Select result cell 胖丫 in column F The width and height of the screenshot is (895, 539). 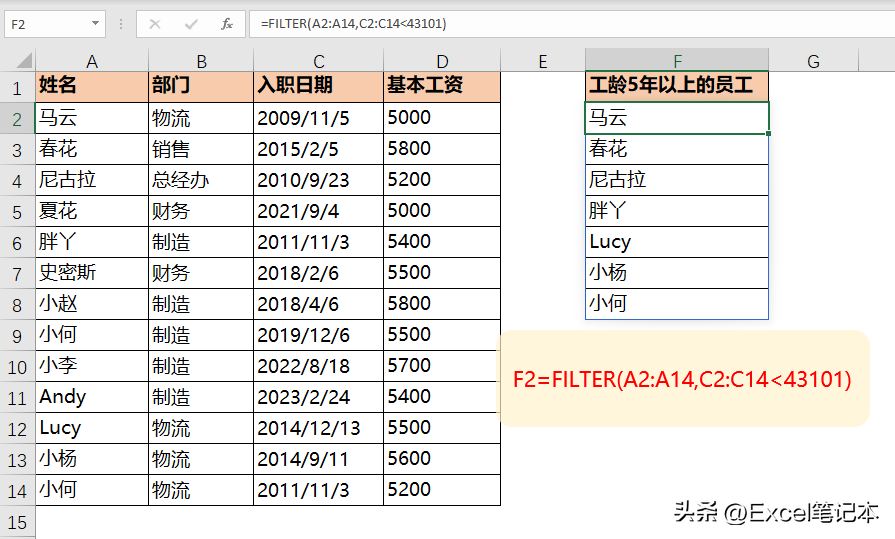(677, 211)
